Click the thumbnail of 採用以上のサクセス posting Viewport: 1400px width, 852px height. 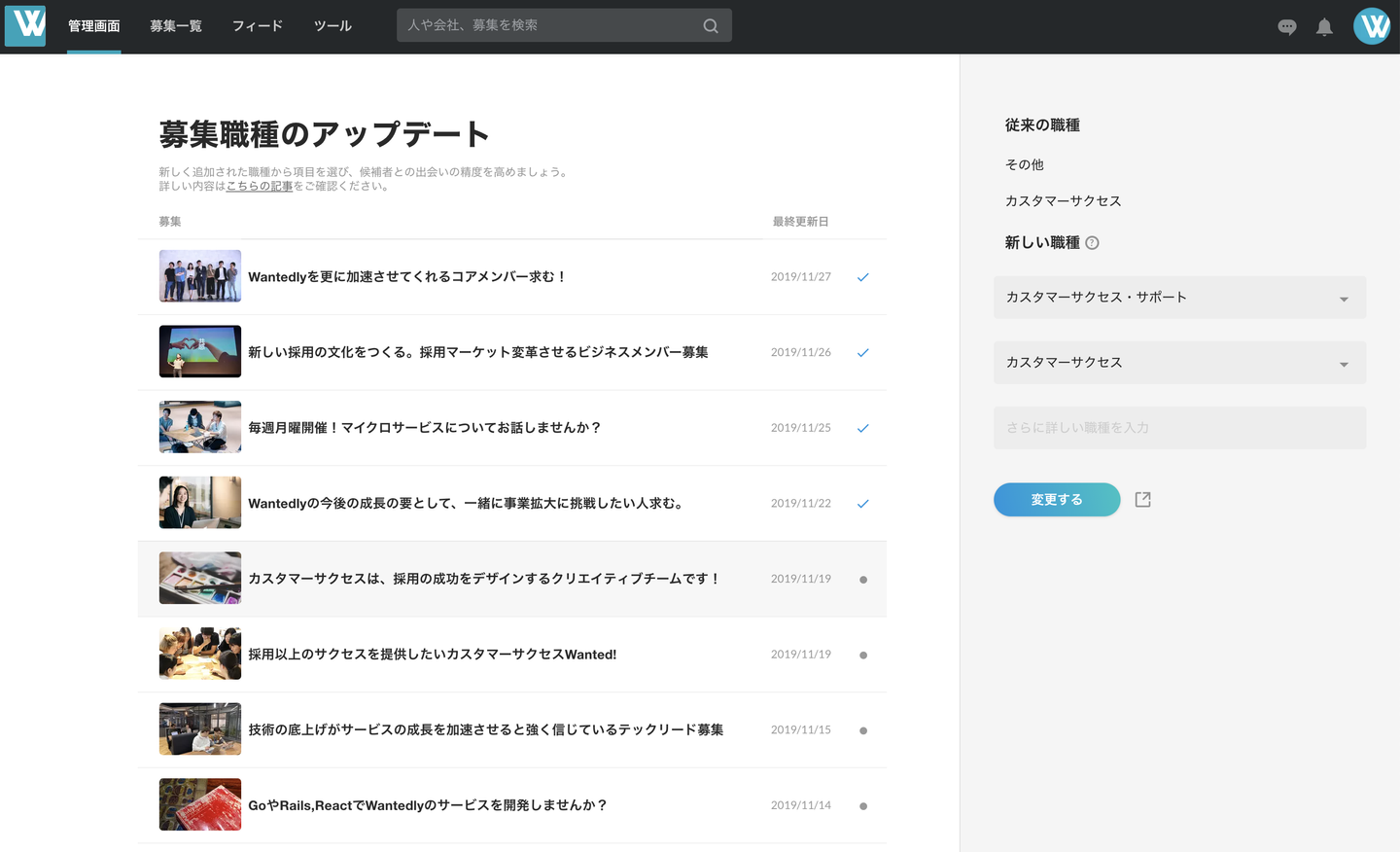click(200, 654)
